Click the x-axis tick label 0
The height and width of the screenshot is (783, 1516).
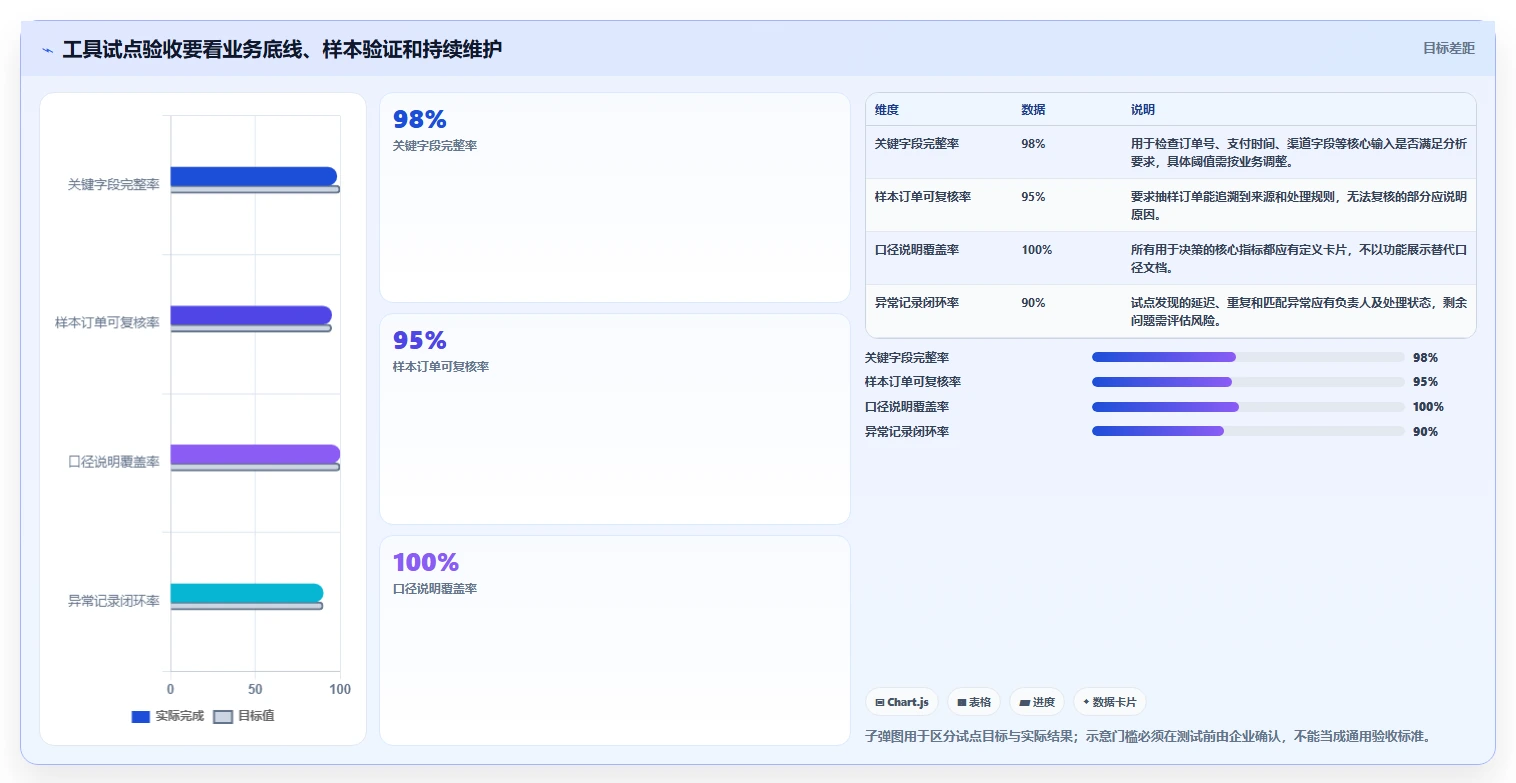[x=170, y=690]
